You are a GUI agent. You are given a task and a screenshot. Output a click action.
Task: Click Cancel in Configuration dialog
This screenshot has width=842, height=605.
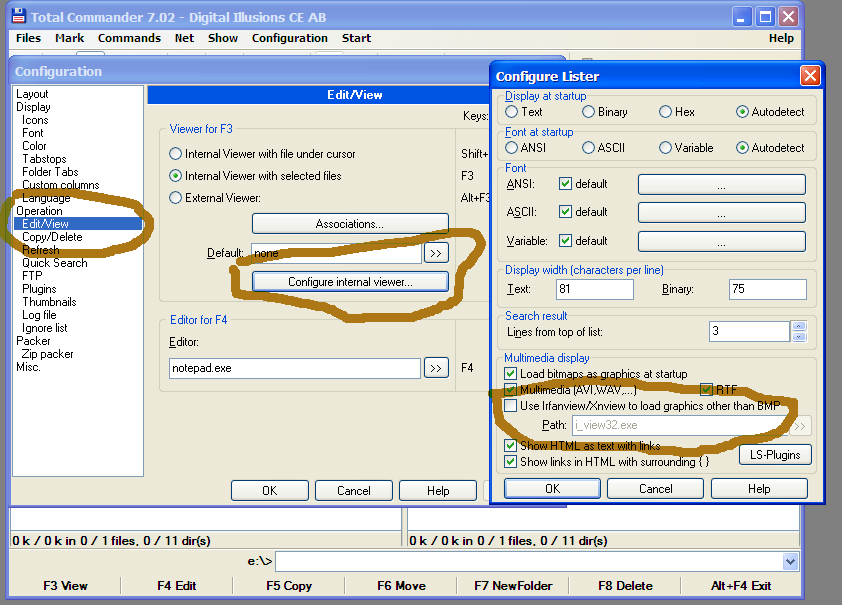(x=353, y=491)
